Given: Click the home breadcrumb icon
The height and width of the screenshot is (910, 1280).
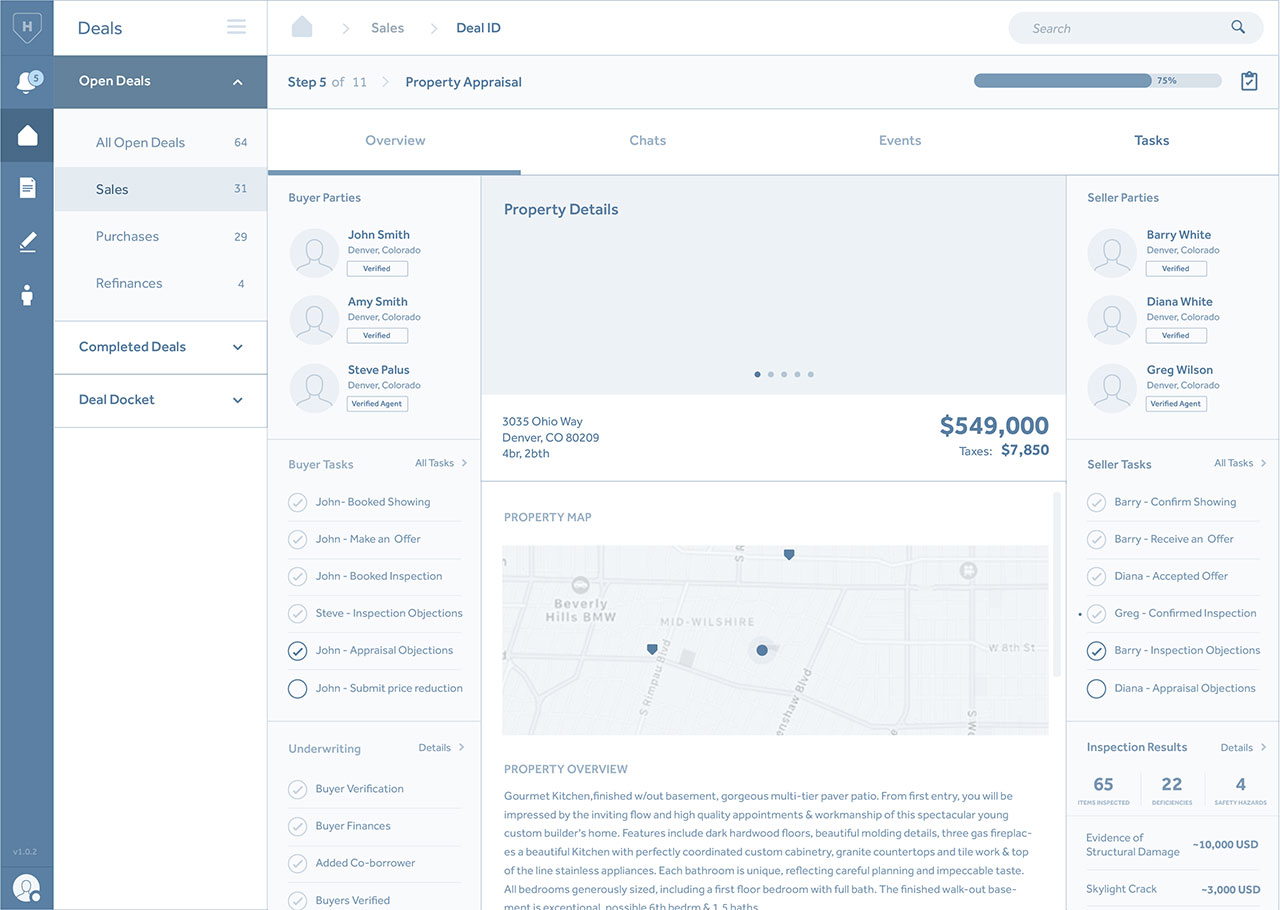Looking at the screenshot, I should (x=302, y=27).
